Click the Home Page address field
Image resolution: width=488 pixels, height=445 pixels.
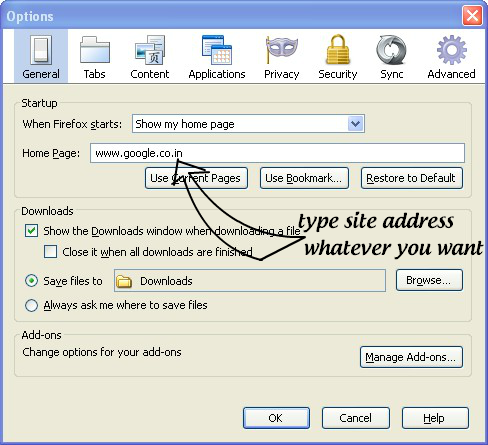tap(277, 153)
